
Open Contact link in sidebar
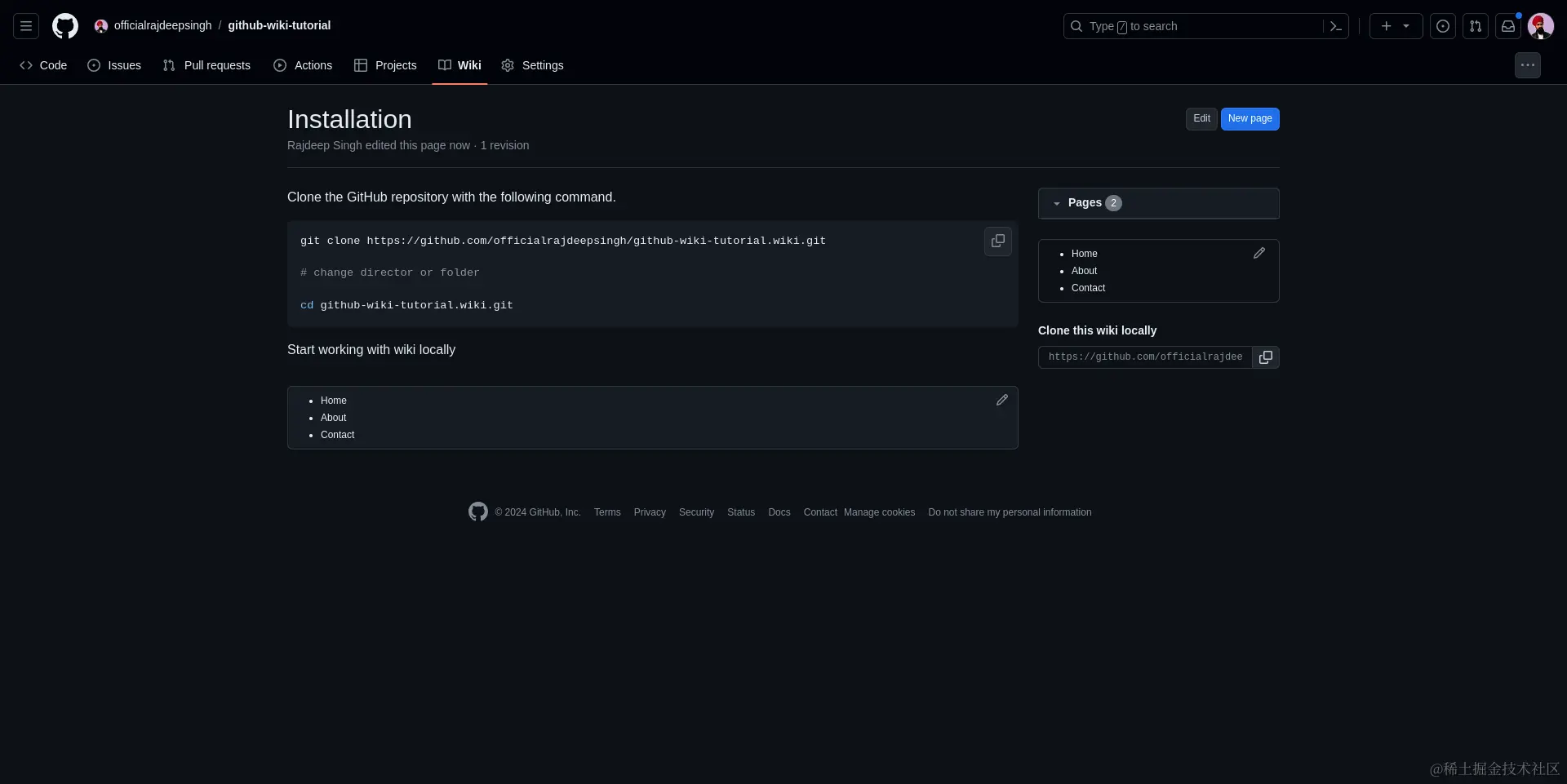click(1088, 288)
